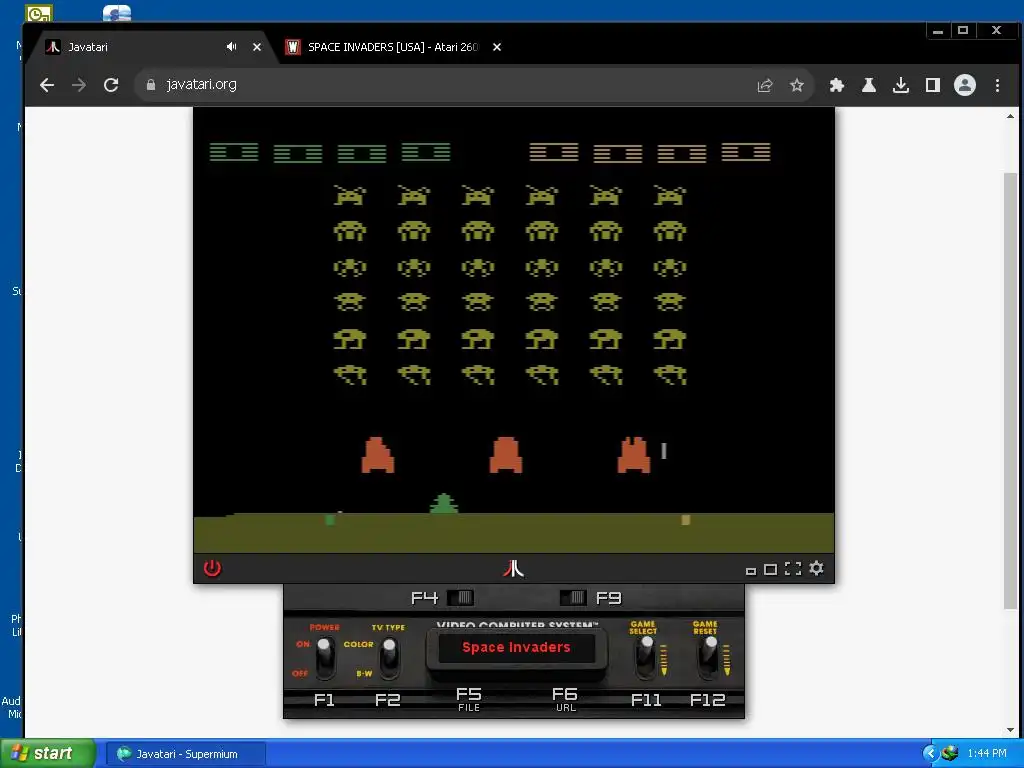Bookmark this page with the star
Screen dimensions: 1024x768
pos(797,85)
